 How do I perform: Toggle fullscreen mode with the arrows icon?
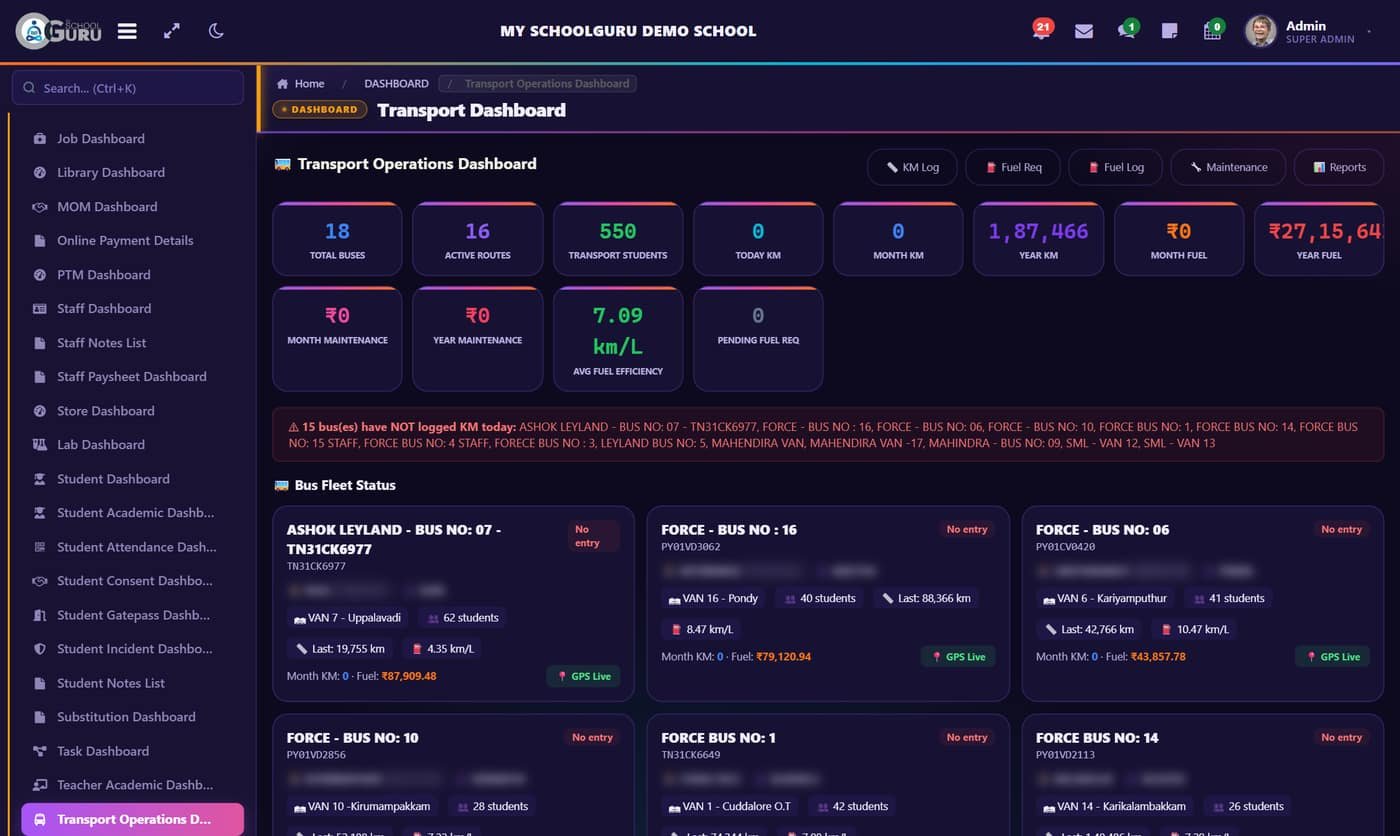pyautogui.click(x=172, y=31)
